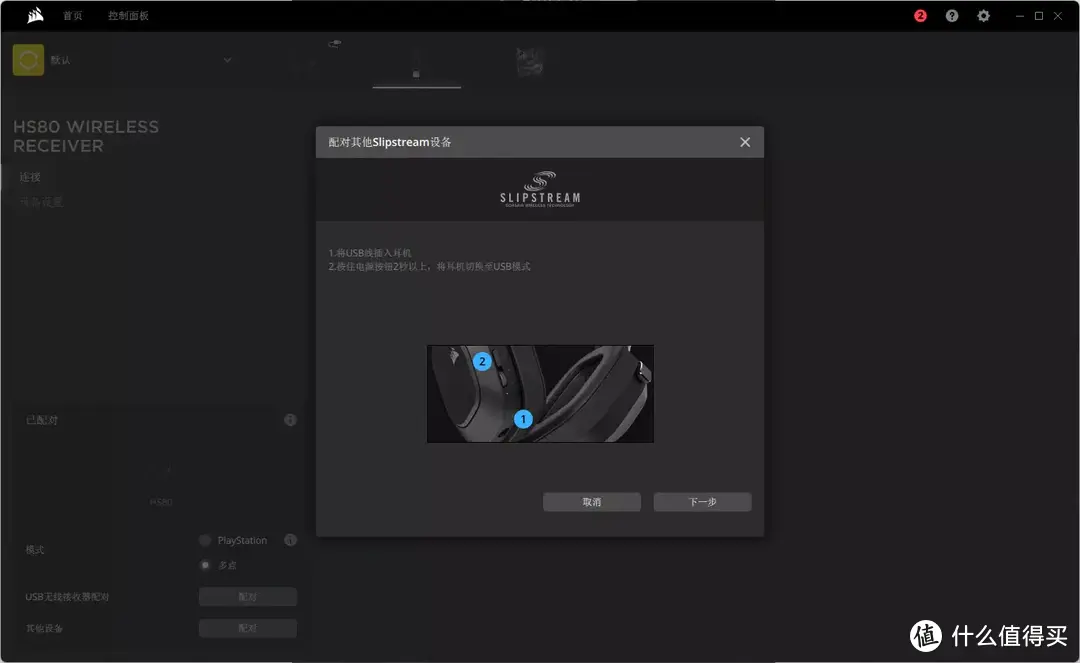This screenshot has width=1080, height=663.
Task: Close the Slipstream pairing dialog
Action: click(745, 142)
